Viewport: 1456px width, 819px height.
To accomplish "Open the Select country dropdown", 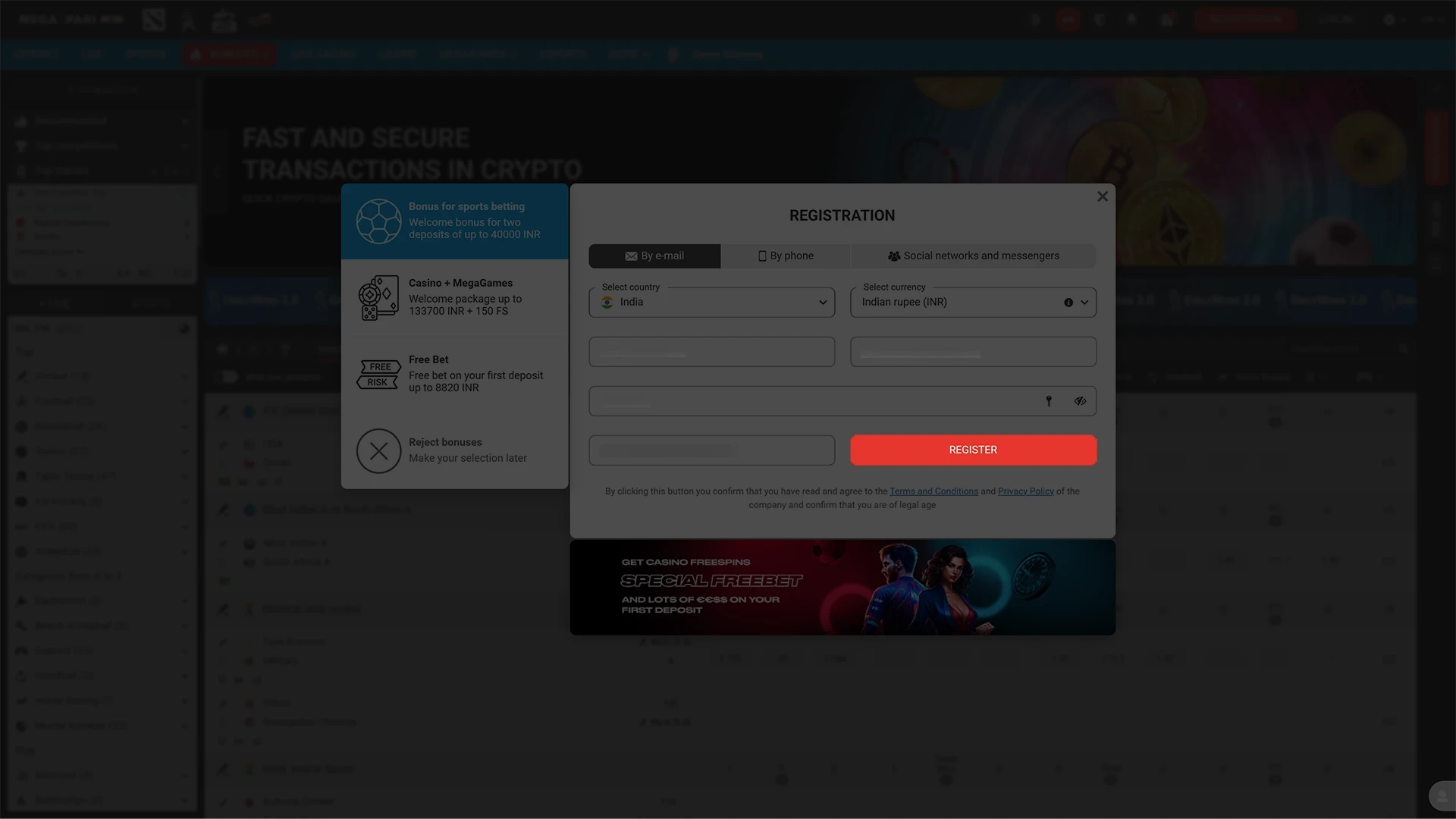I will pos(711,302).
